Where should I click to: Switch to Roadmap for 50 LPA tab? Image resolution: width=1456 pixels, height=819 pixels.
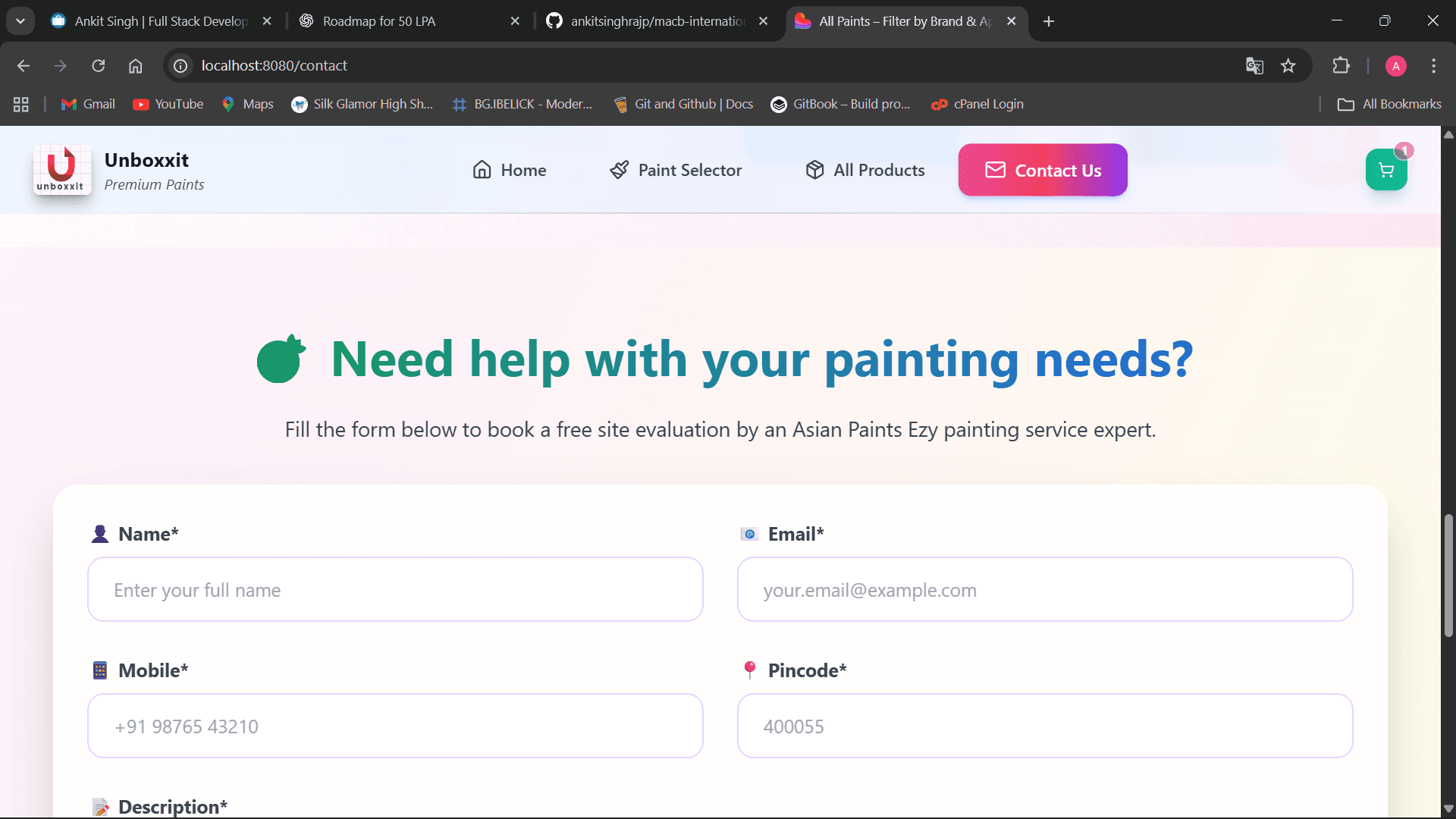[x=379, y=21]
